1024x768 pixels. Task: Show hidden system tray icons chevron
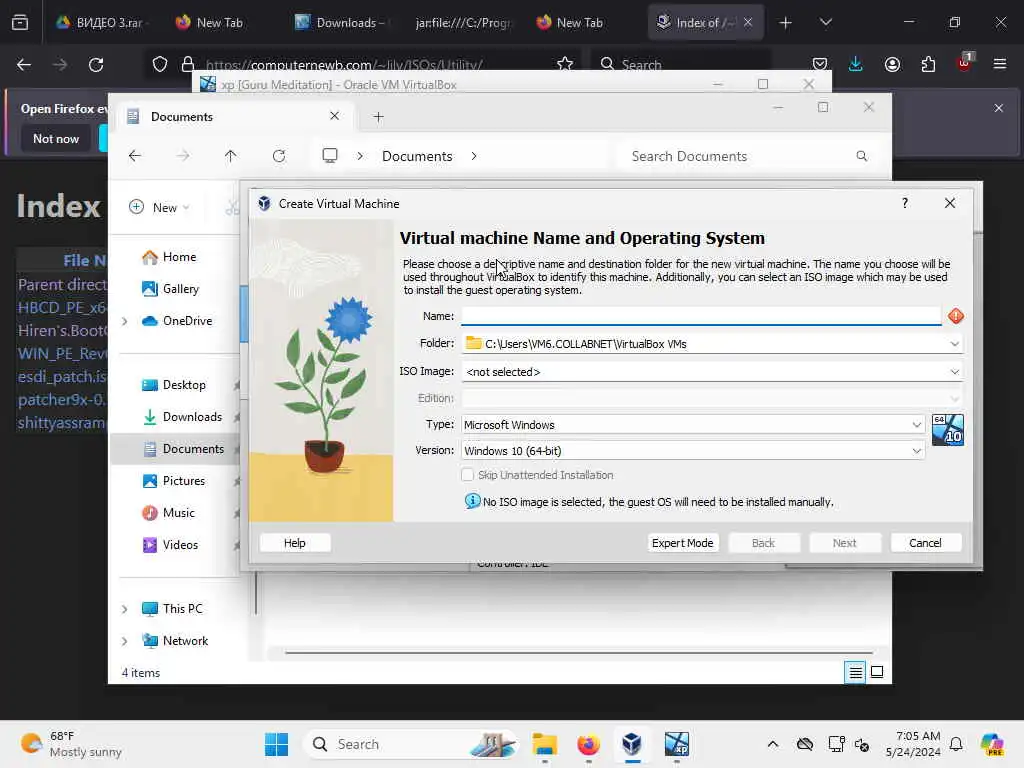coord(773,744)
